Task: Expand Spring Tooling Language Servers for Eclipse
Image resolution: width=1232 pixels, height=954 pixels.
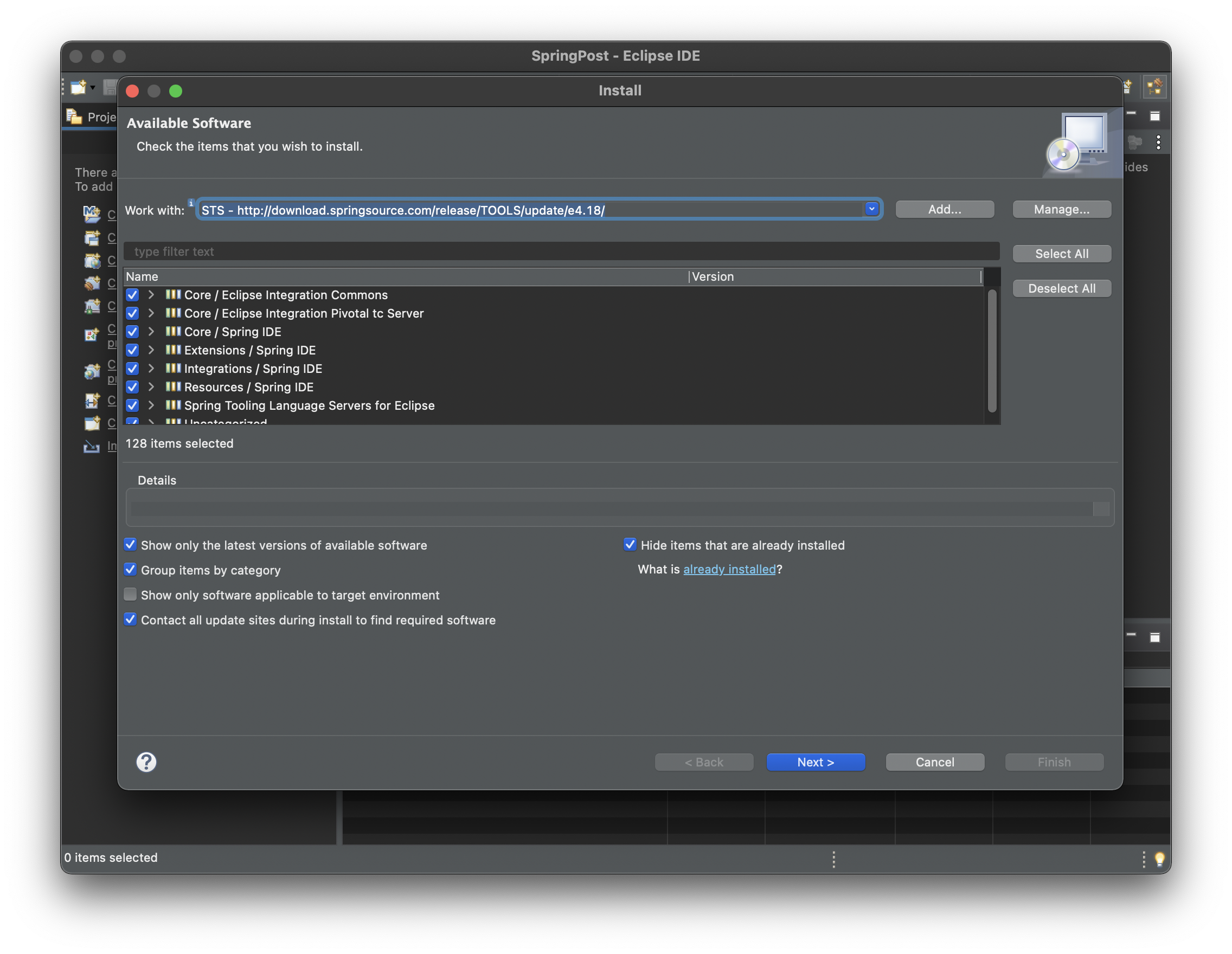Action: 151,405
